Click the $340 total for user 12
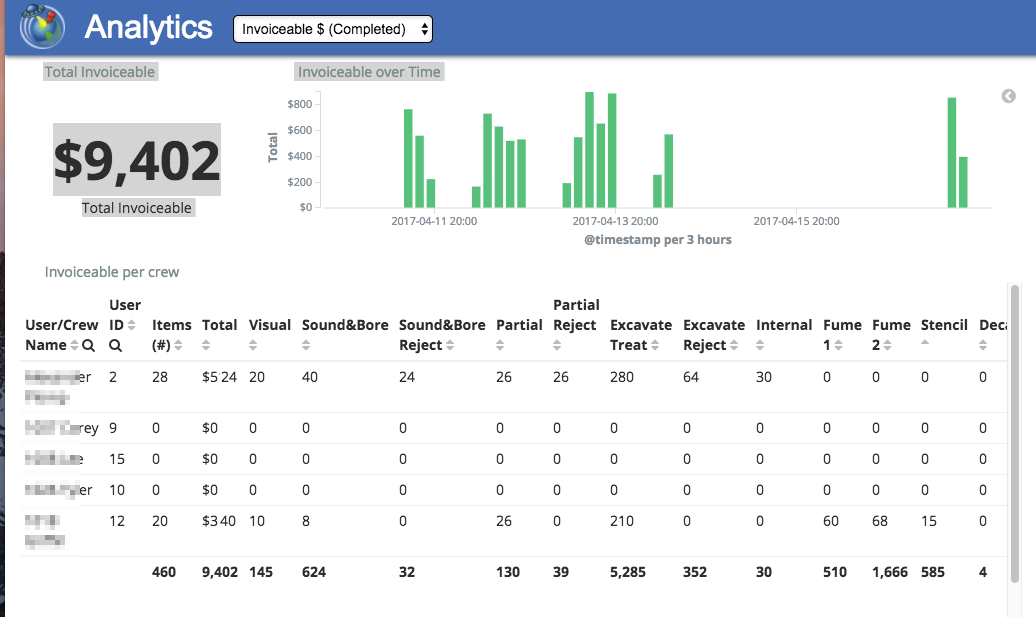This screenshot has height=617, width=1036. pyautogui.click(x=219, y=521)
